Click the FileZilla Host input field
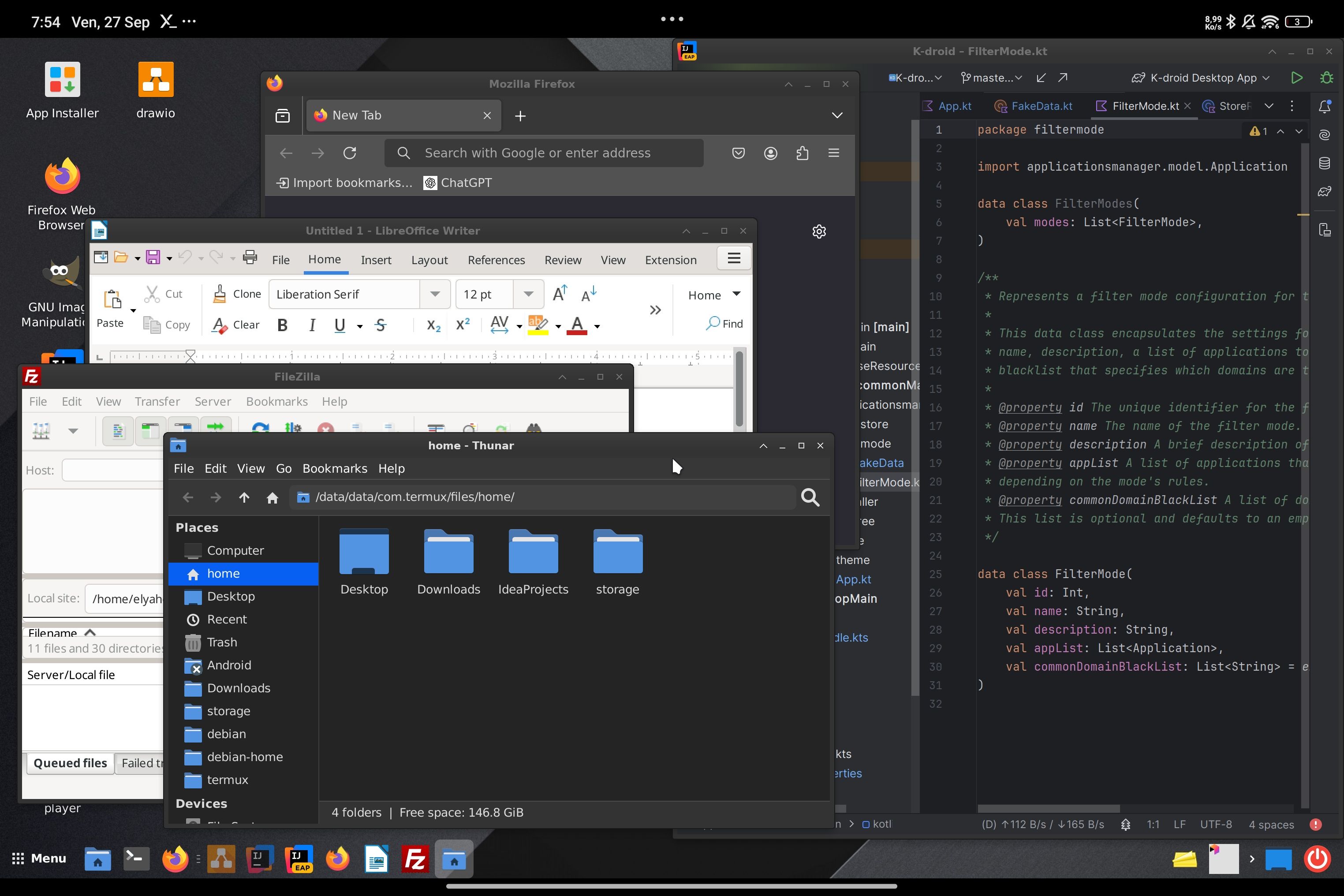The image size is (1344, 896). (x=113, y=470)
